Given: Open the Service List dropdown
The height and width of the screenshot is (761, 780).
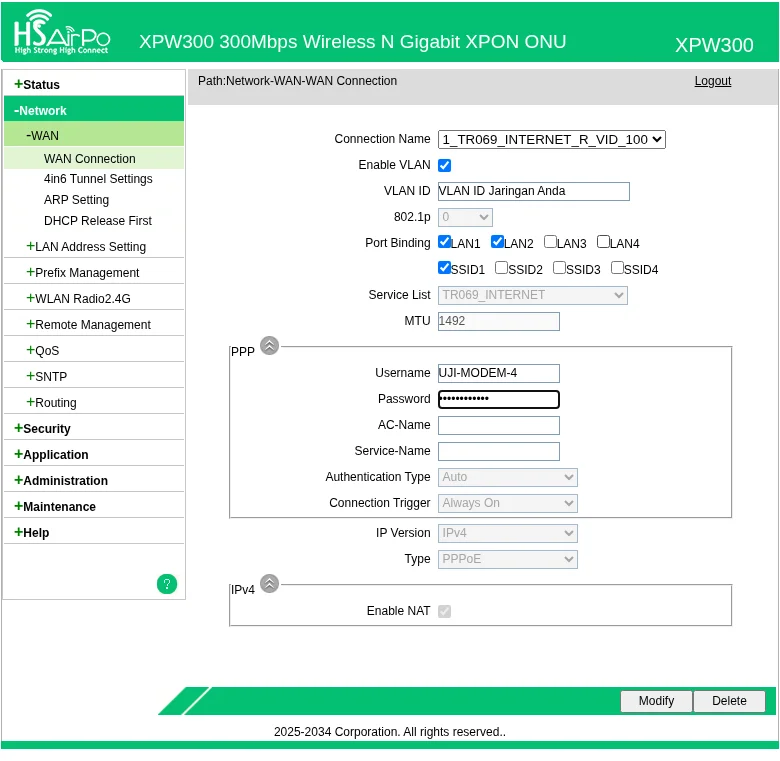Looking at the screenshot, I should 533,295.
